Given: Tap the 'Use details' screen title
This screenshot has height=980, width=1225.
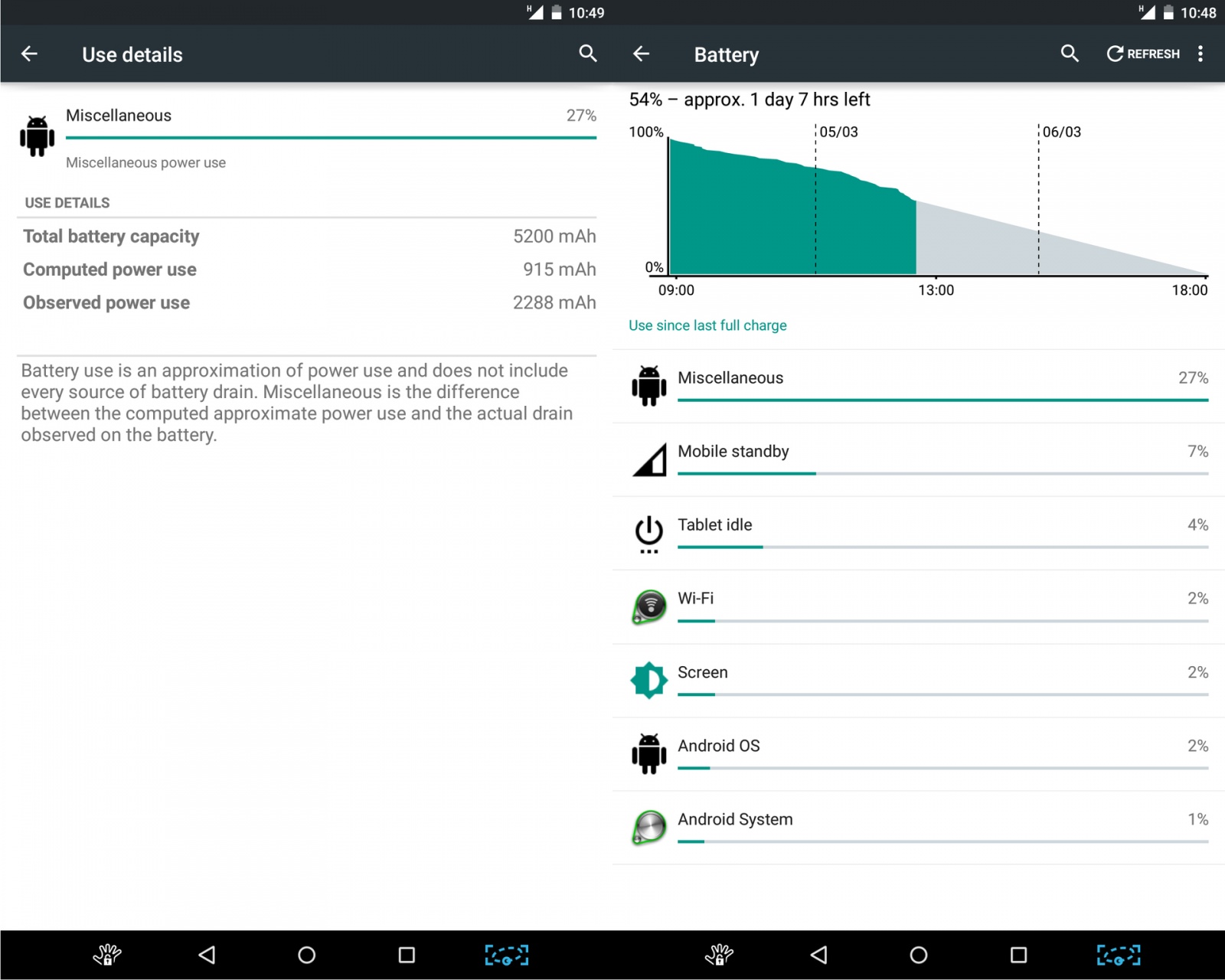Looking at the screenshot, I should tap(132, 54).
